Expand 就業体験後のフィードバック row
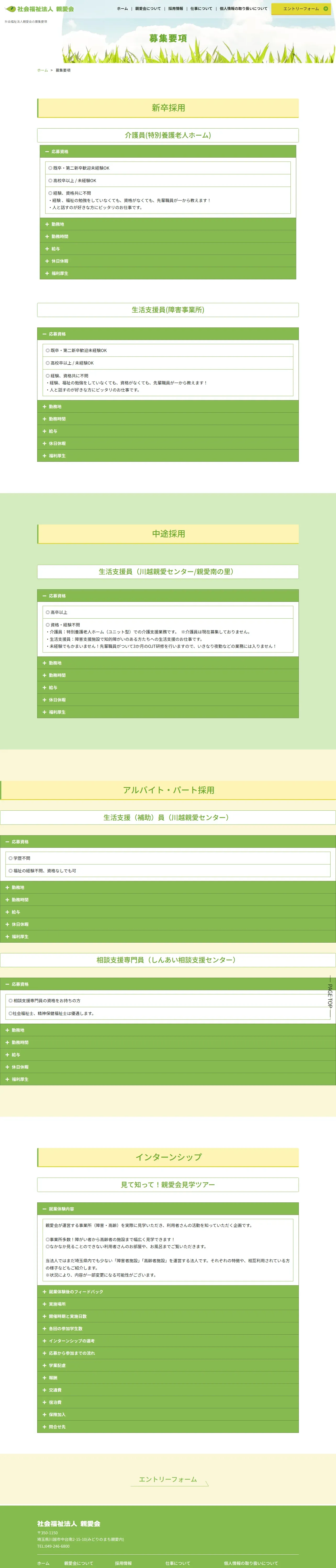Viewport: 336px width, 1568px height. [x=168, y=1292]
